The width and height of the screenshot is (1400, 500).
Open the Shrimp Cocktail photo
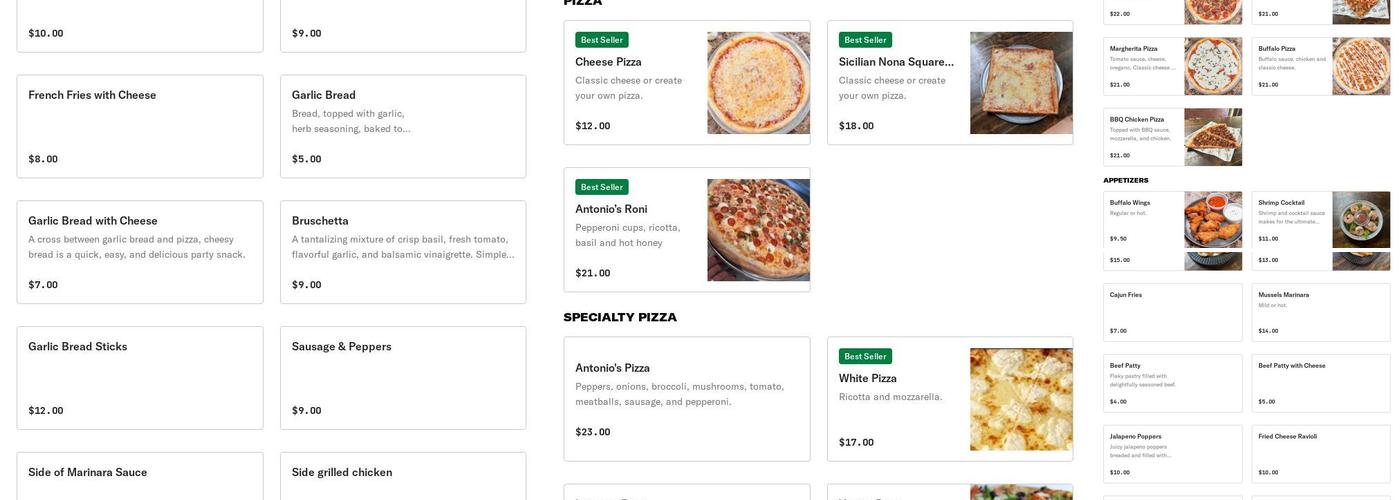coord(1360,220)
